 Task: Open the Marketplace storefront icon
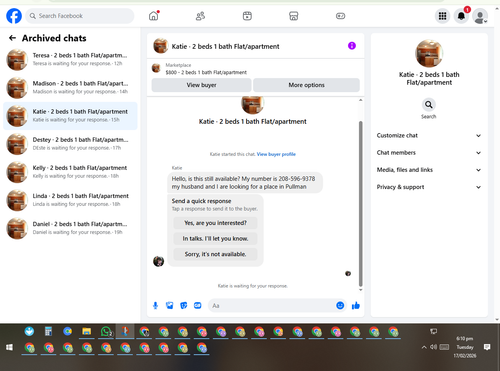294,16
